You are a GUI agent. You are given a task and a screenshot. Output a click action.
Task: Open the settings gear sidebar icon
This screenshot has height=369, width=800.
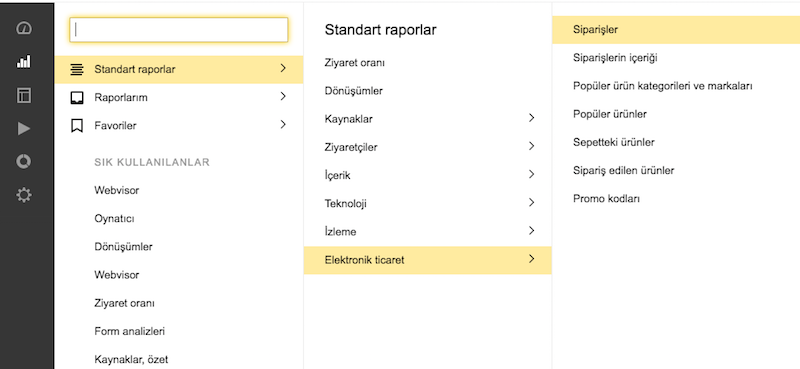coord(24,195)
